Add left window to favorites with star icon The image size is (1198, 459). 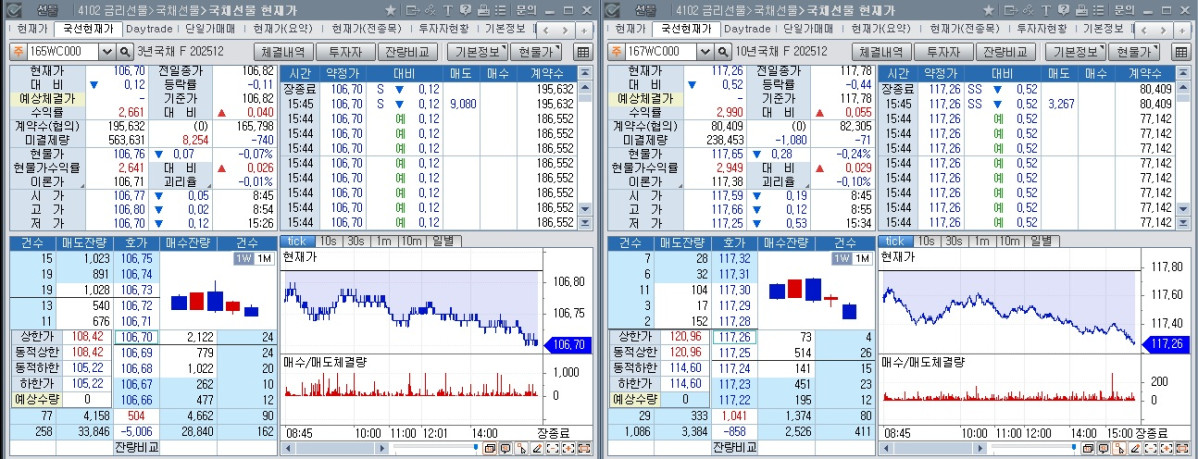(391, 10)
